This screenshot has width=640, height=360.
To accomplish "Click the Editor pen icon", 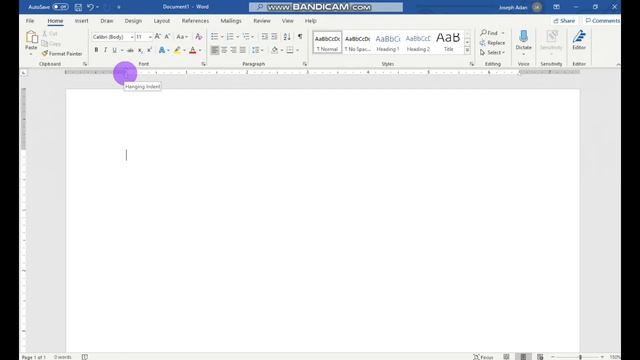I will click(x=579, y=37).
